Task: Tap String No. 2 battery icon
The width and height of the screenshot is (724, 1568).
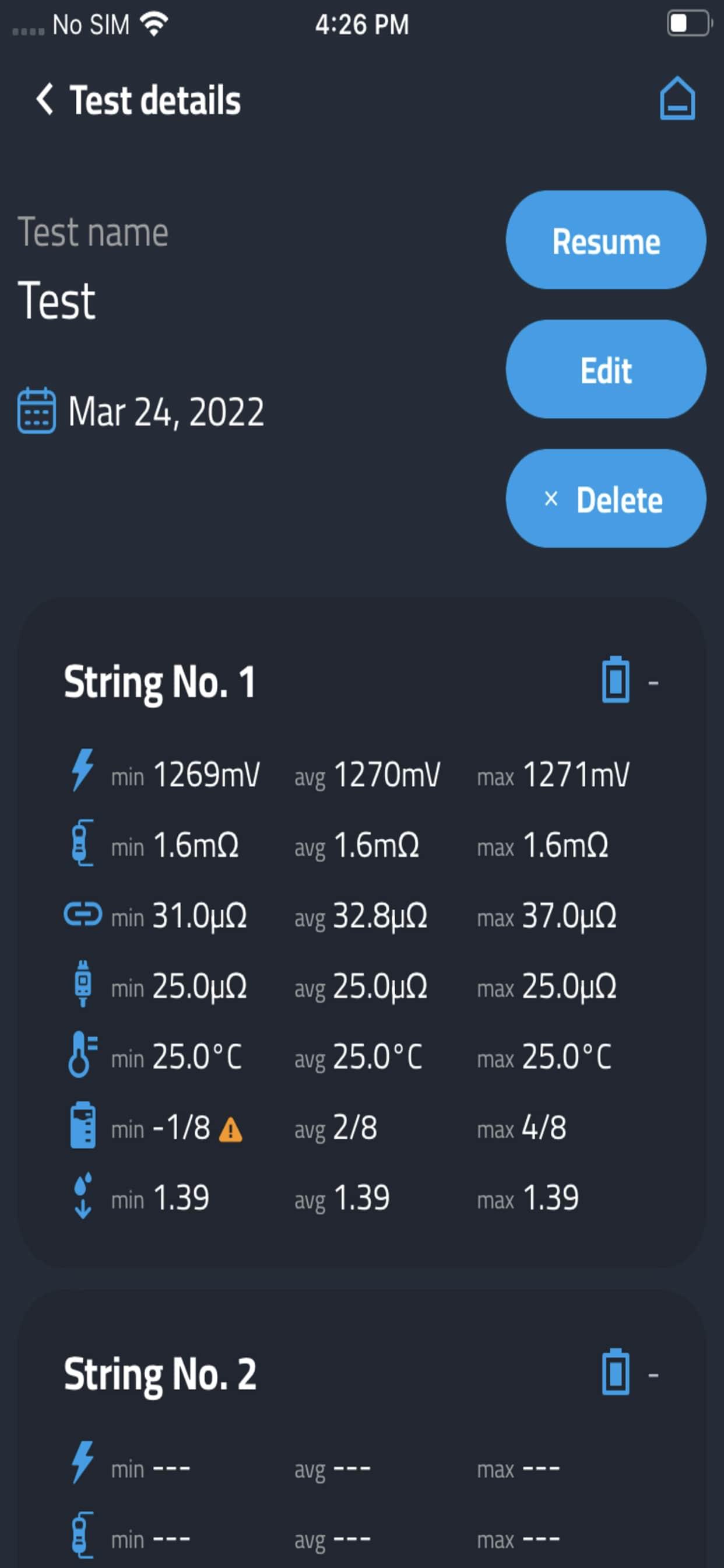Action: coord(615,1372)
